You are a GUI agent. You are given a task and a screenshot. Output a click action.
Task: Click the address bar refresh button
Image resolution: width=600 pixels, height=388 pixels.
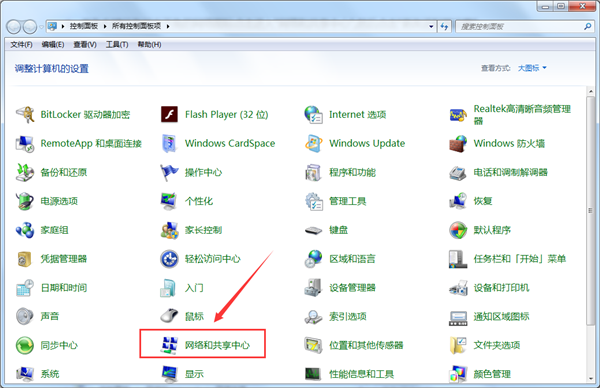pyautogui.click(x=444, y=26)
